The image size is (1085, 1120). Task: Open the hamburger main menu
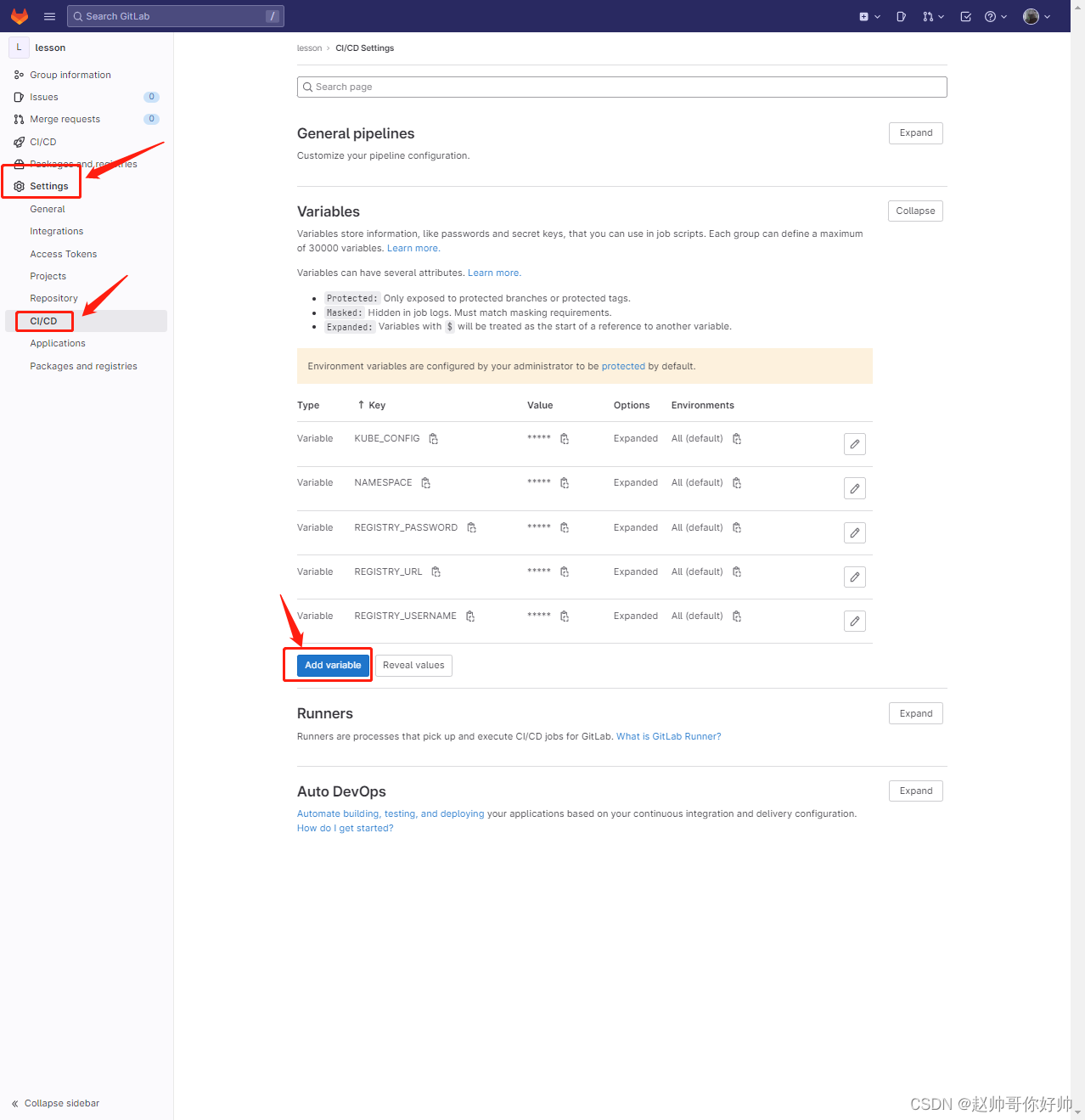(49, 16)
